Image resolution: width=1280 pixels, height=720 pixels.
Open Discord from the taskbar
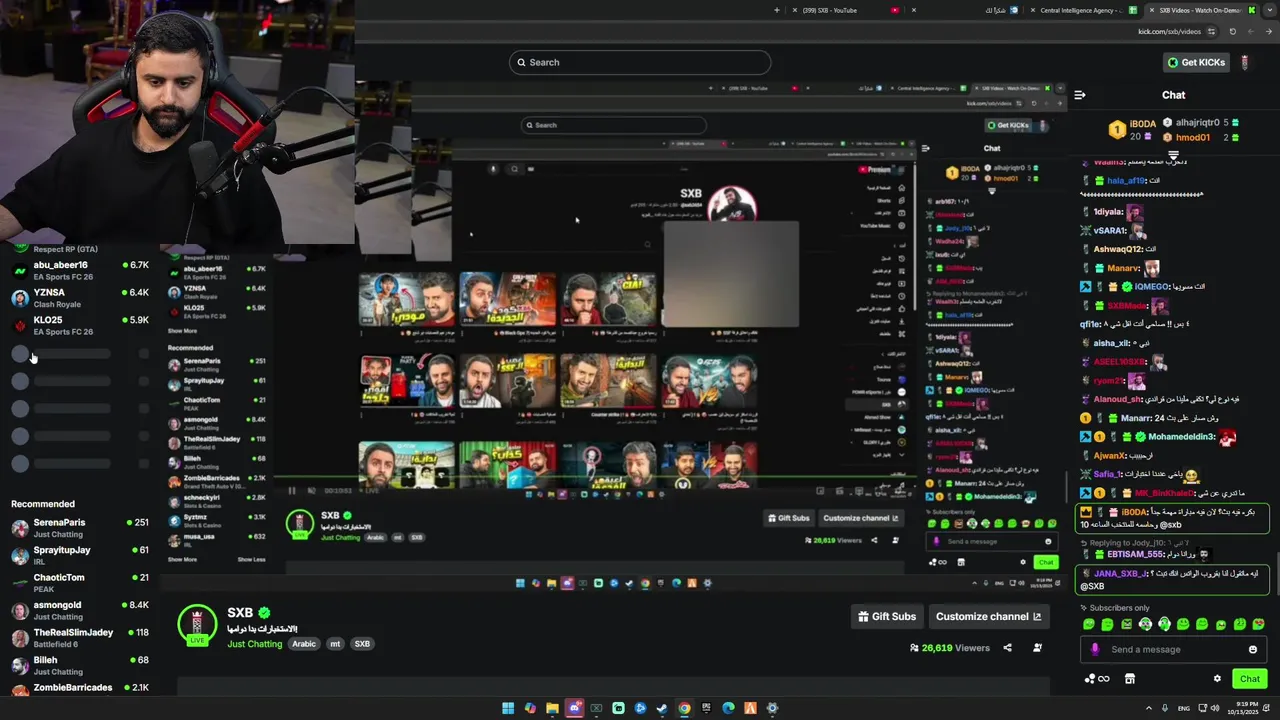574,708
